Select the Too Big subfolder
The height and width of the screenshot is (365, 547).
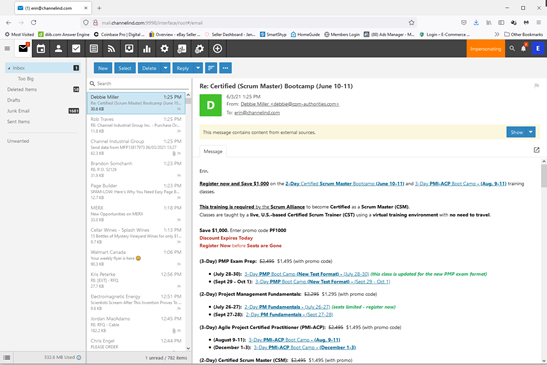tap(26, 79)
